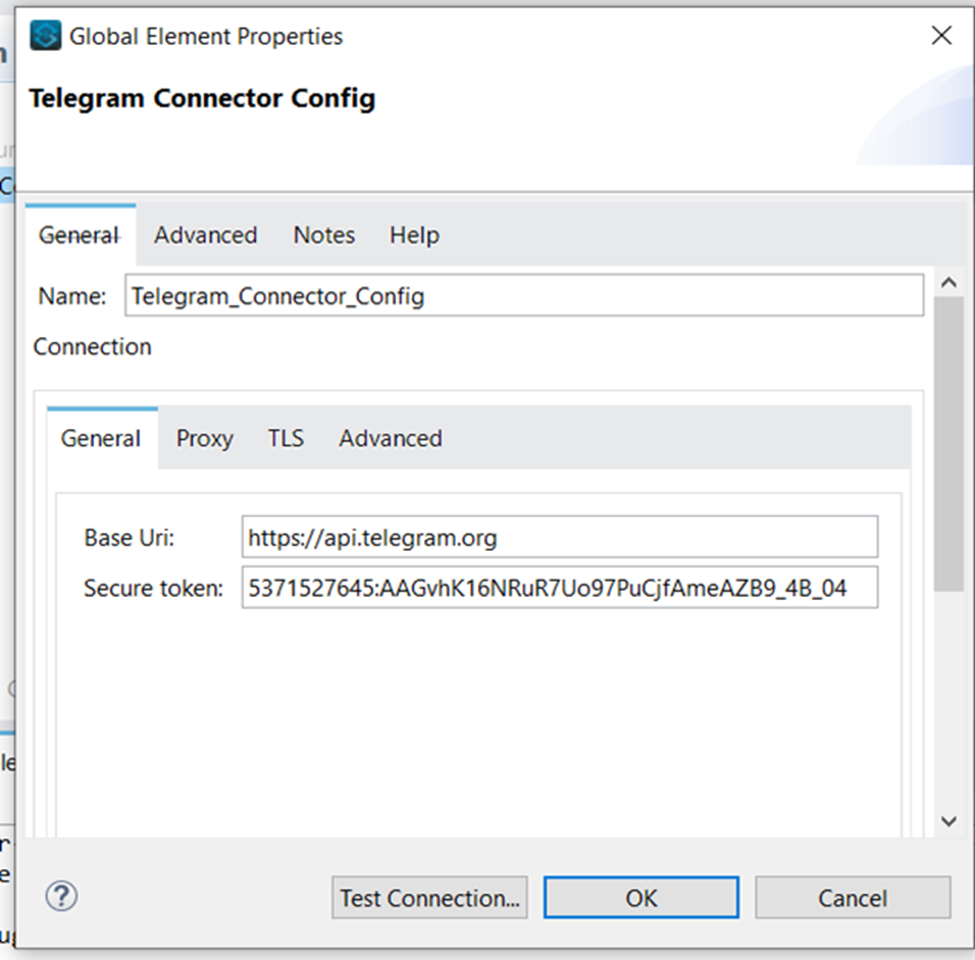
Task: Click the Test Connection button
Action: coord(430,898)
